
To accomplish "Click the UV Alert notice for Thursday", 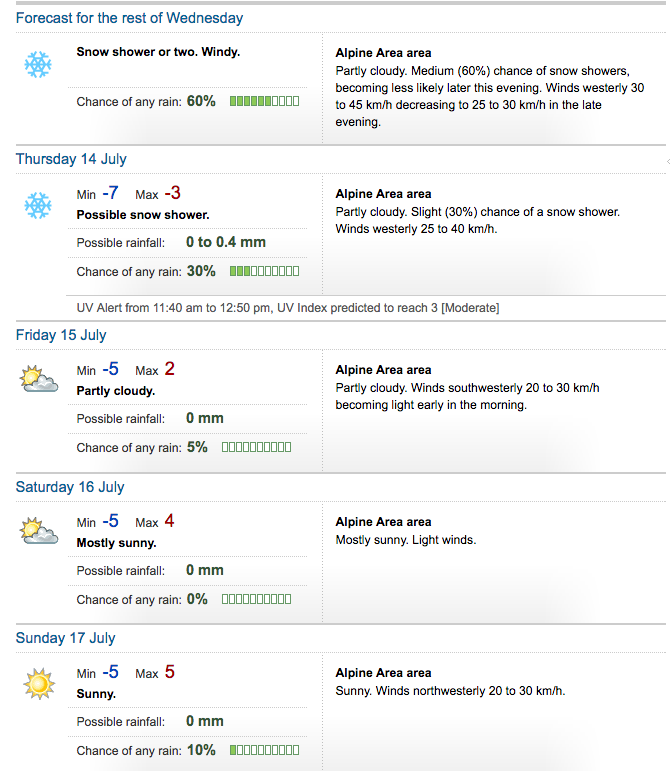I will click(x=288, y=308).
